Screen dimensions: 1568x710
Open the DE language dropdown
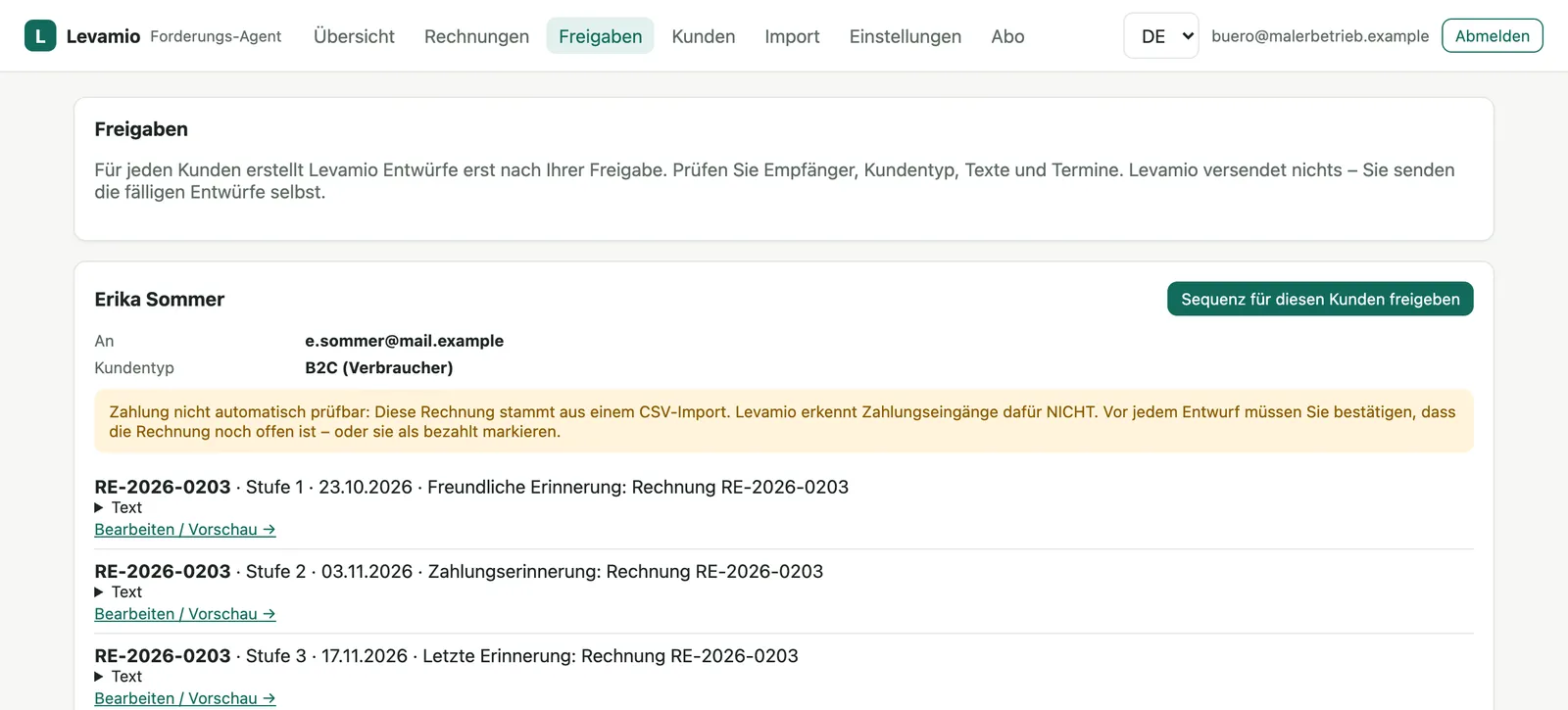tap(1161, 36)
